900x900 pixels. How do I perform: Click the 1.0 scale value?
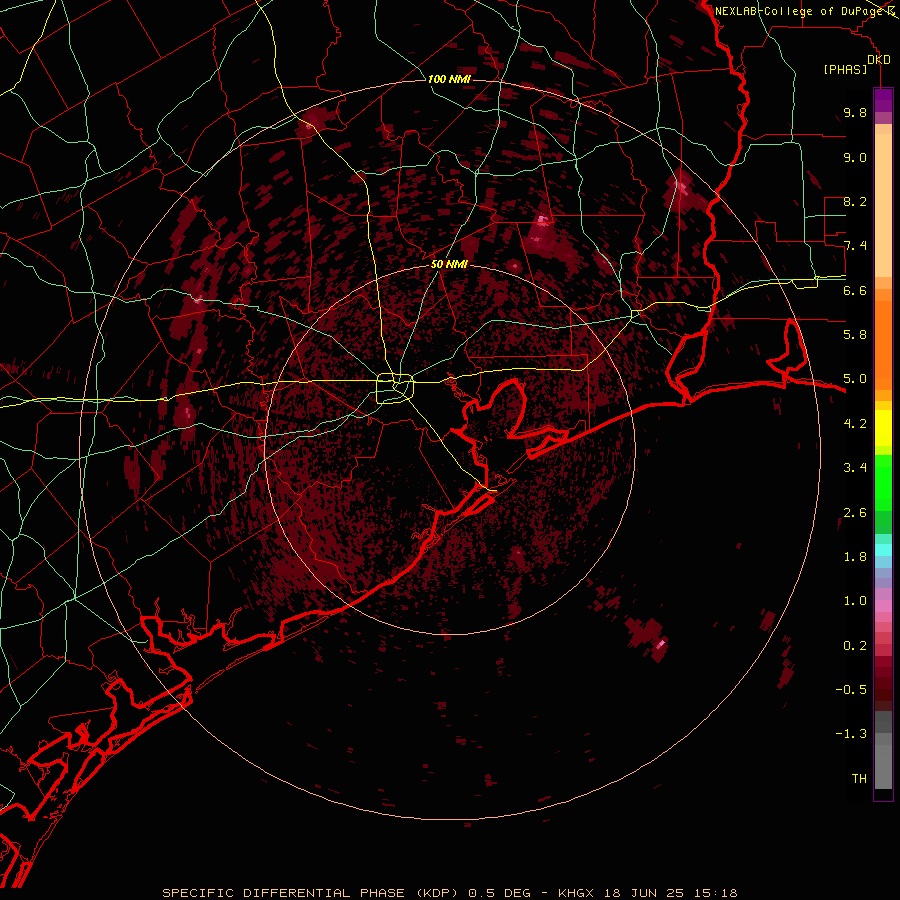click(x=855, y=601)
